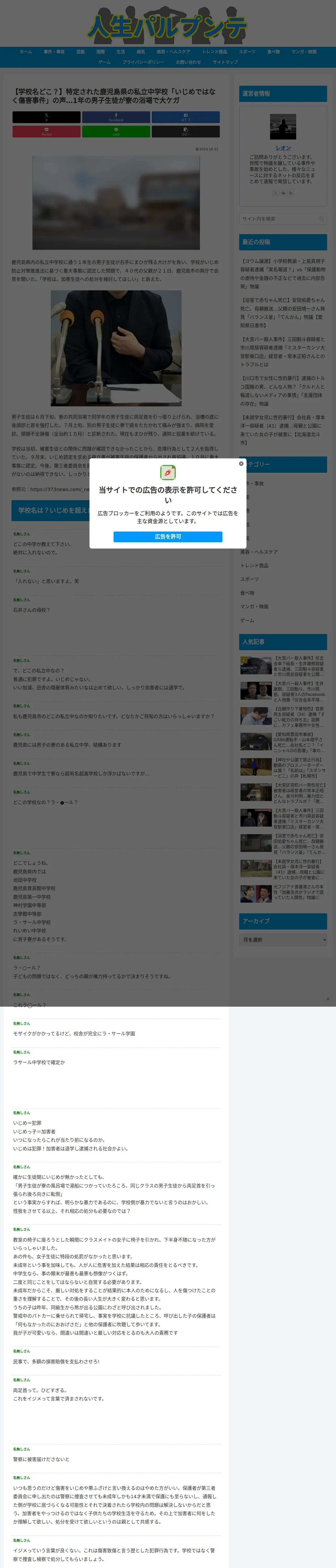Open the ホーム menu item
The image size is (336, 1568).
click(x=26, y=52)
